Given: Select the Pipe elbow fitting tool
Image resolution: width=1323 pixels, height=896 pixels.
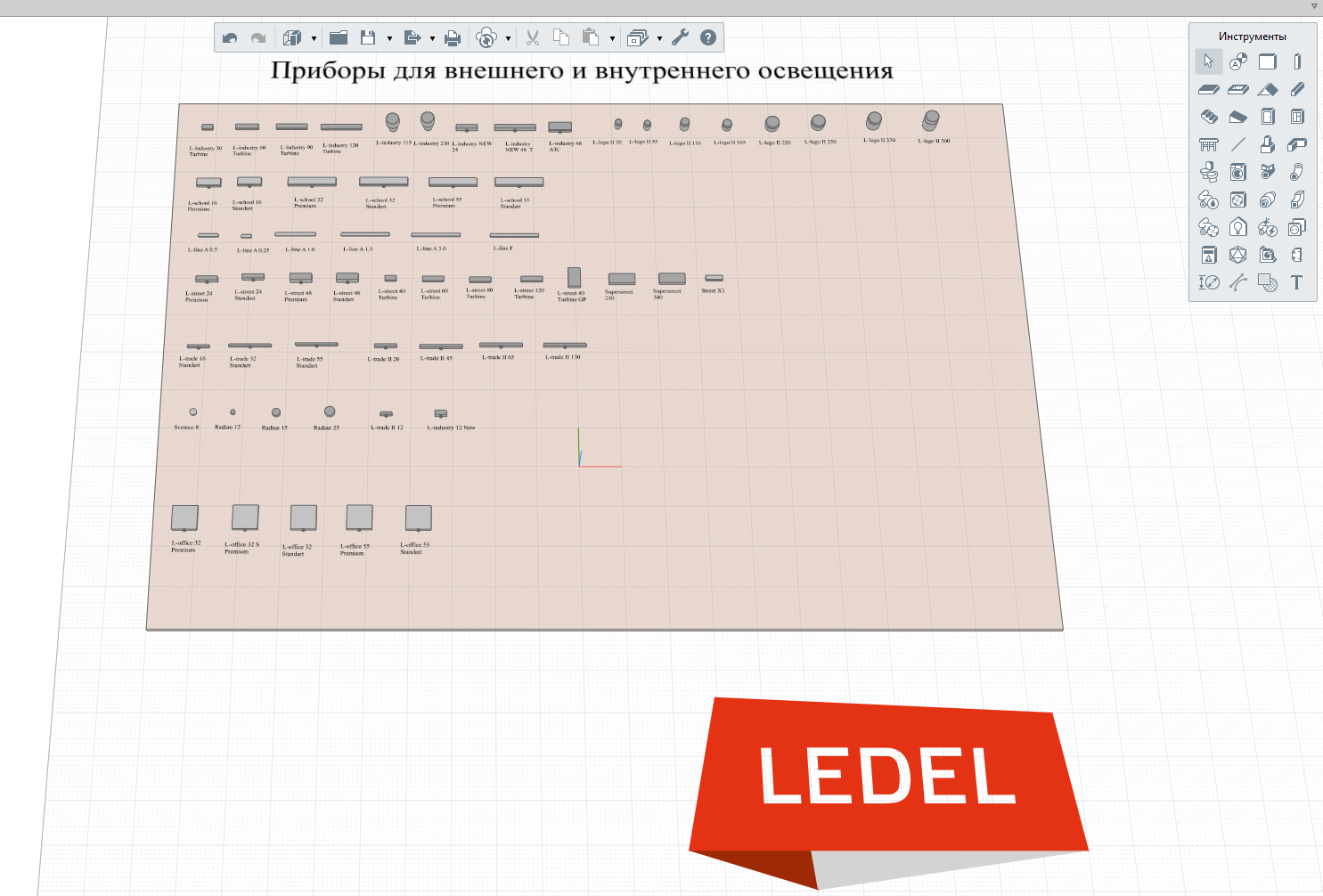Looking at the screenshot, I should 1297,172.
